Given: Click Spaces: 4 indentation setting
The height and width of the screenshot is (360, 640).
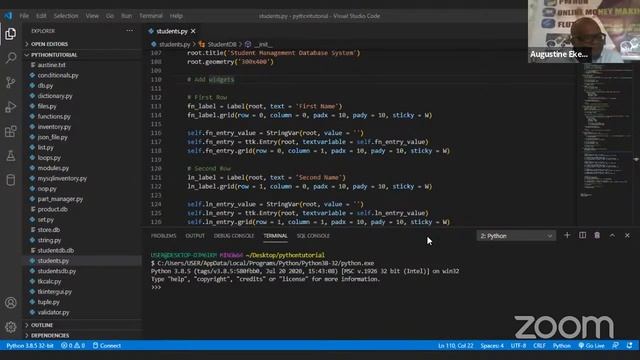Looking at the screenshot, I should (492, 346).
